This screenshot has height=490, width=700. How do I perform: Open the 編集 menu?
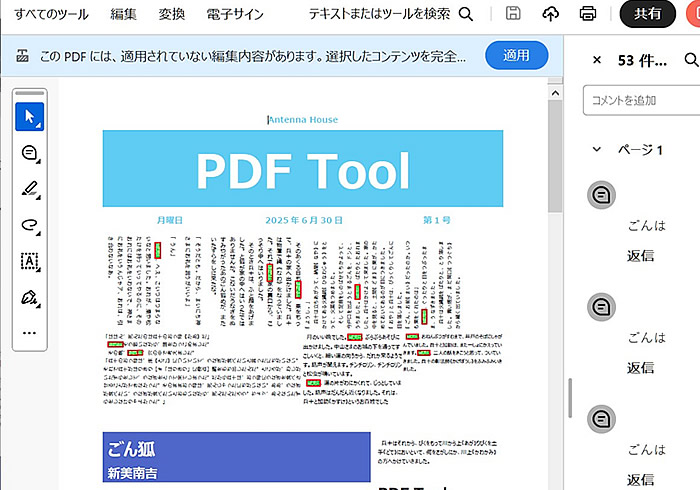(123, 14)
